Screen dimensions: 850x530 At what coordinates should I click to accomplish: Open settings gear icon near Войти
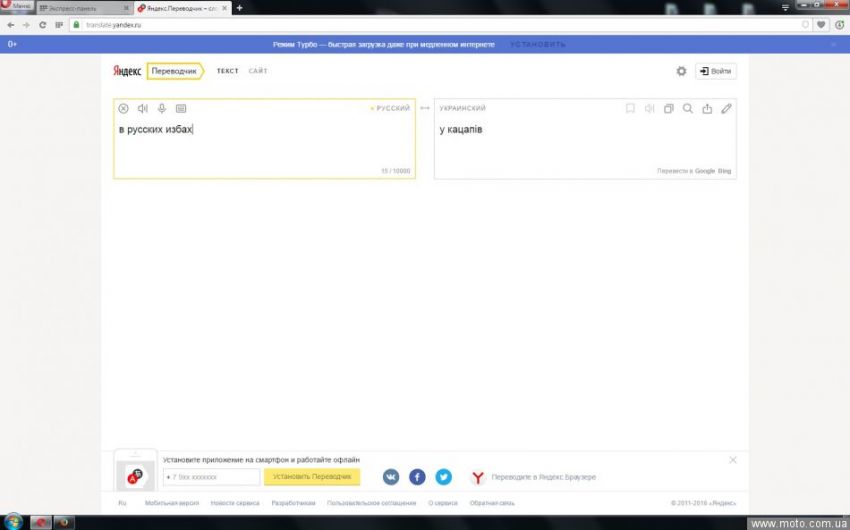tap(681, 71)
